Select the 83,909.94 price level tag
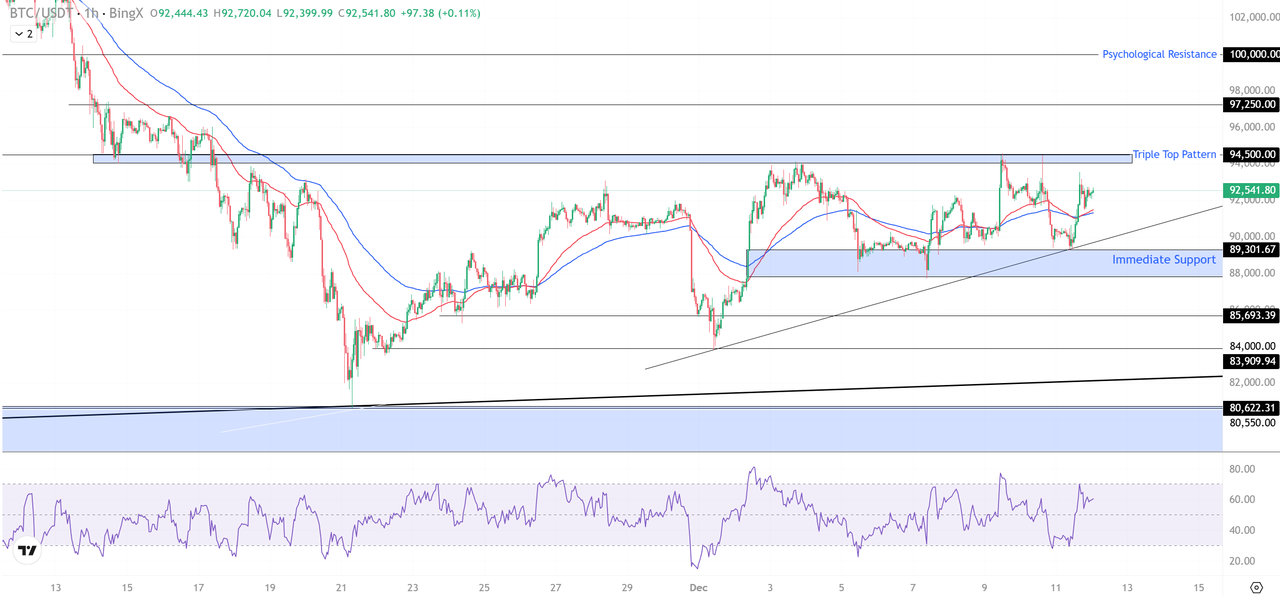Screen dimensions: 1280x596 coord(1252,361)
